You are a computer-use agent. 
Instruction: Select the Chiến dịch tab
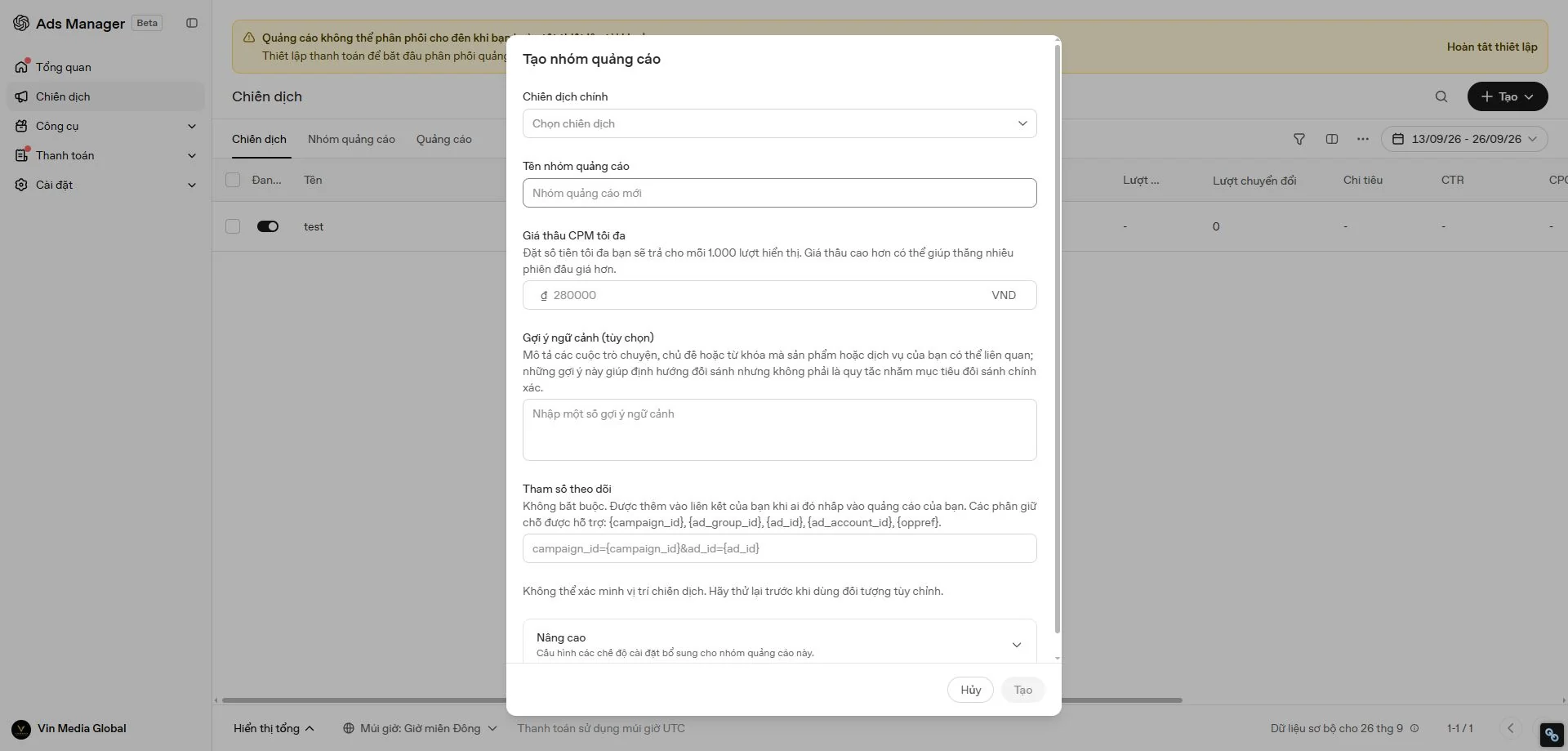(x=259, y=139)
